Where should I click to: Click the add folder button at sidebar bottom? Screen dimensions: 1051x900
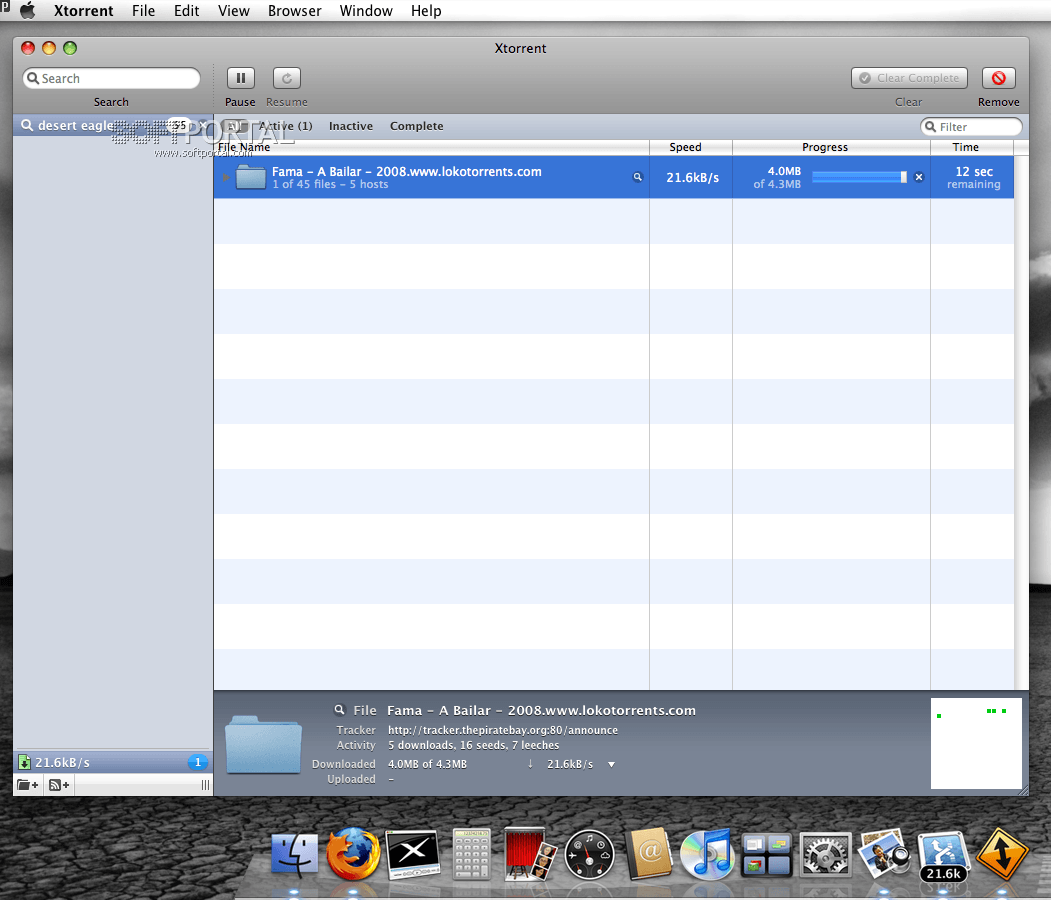click(27, 785)
